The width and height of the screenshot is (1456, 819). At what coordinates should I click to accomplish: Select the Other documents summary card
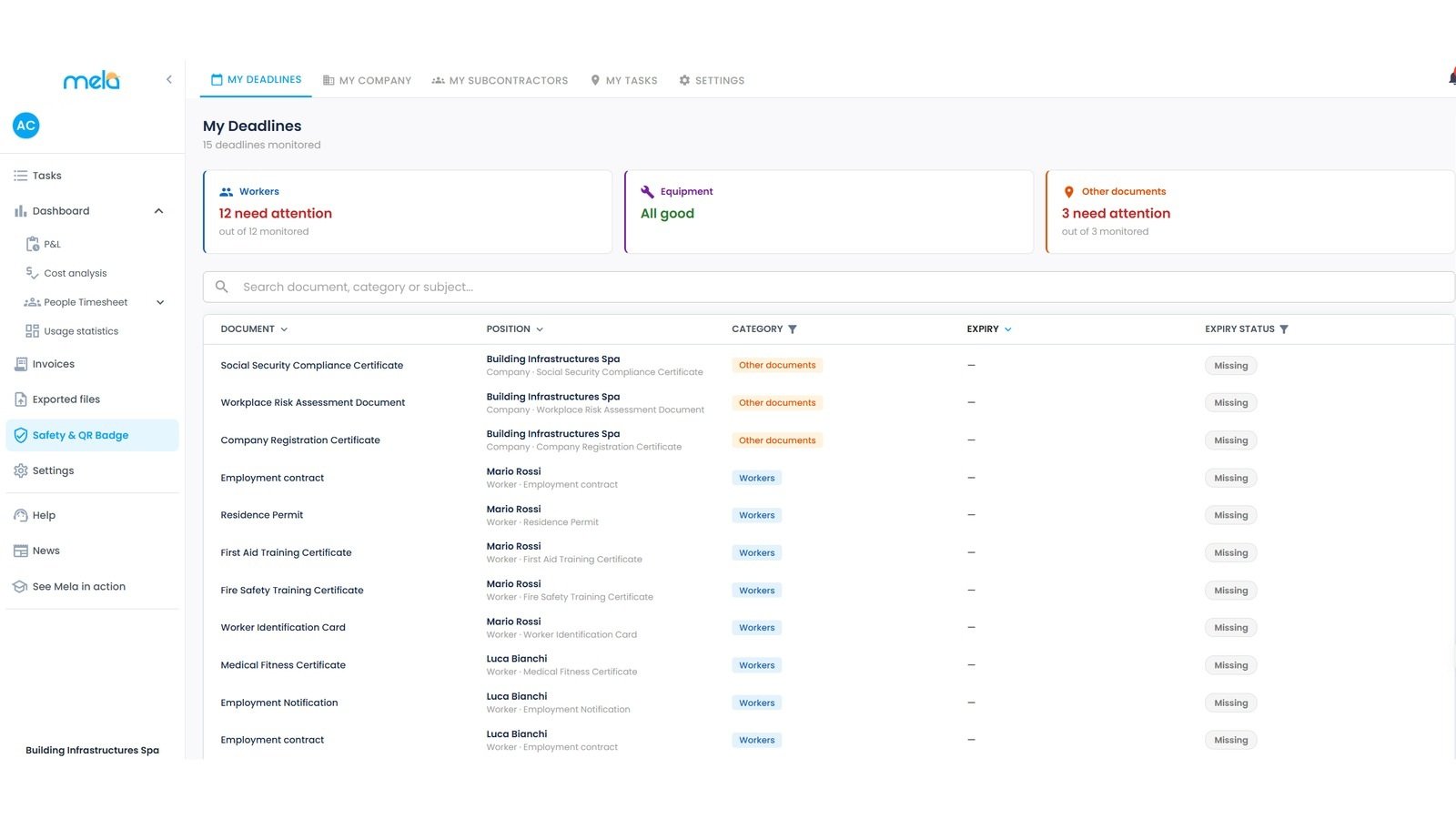click(1250, 211)
